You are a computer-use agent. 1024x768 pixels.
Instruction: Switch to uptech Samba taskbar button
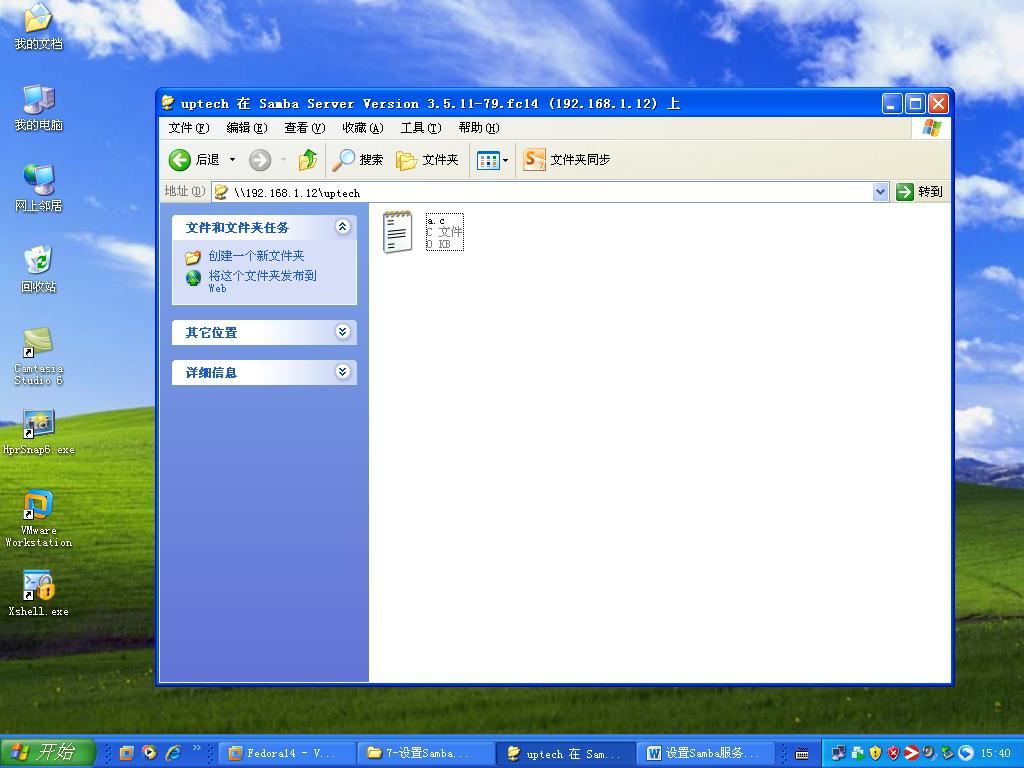pyautogui.click(x=565, y=753)
